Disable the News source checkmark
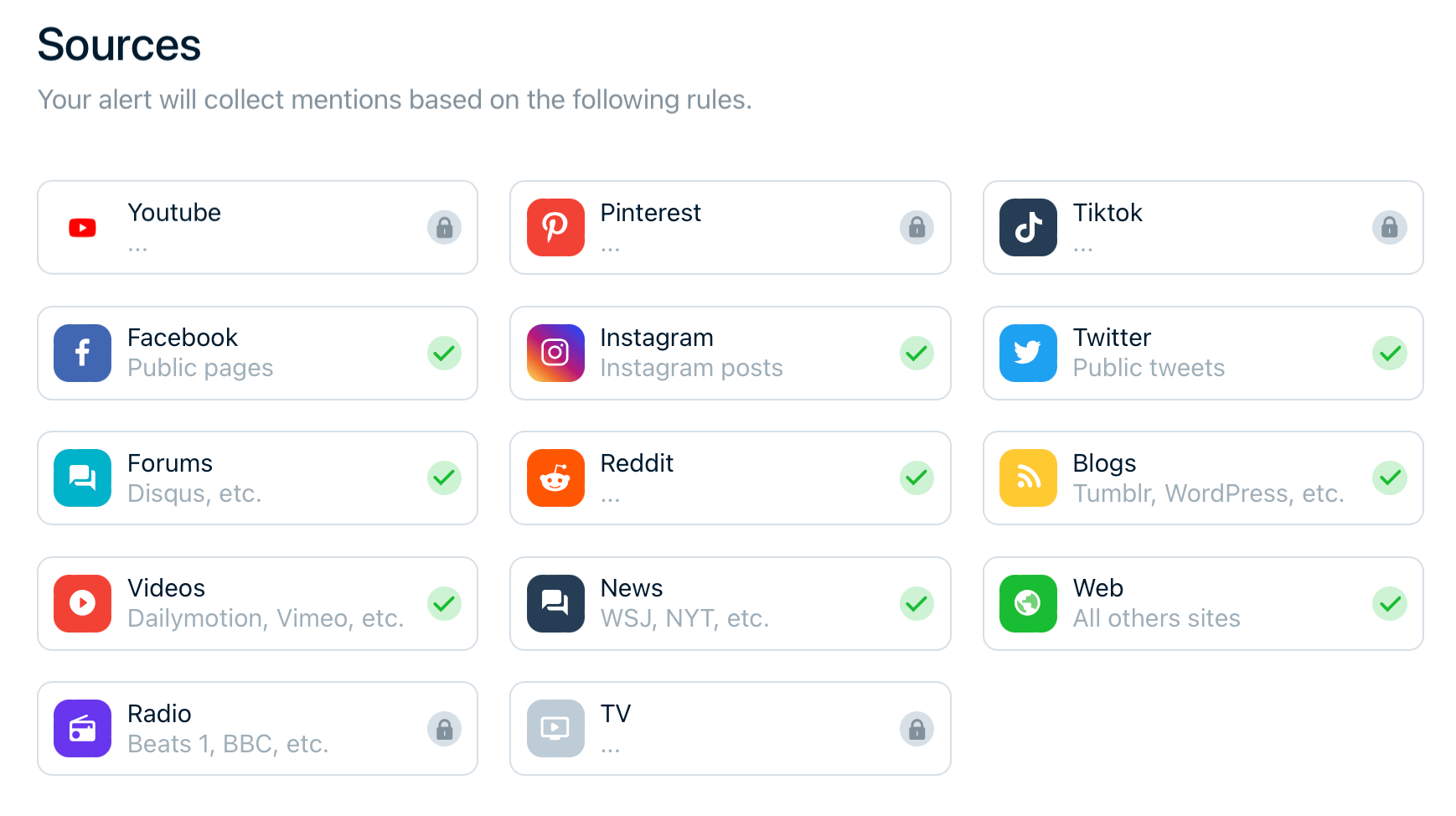Image resolution: width=1456 pixels, height=816 pixels. (916, 603)
